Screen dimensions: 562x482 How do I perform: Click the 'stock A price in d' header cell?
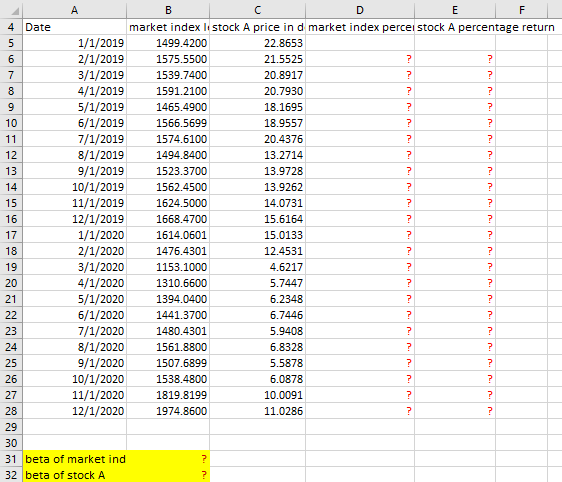257,27
